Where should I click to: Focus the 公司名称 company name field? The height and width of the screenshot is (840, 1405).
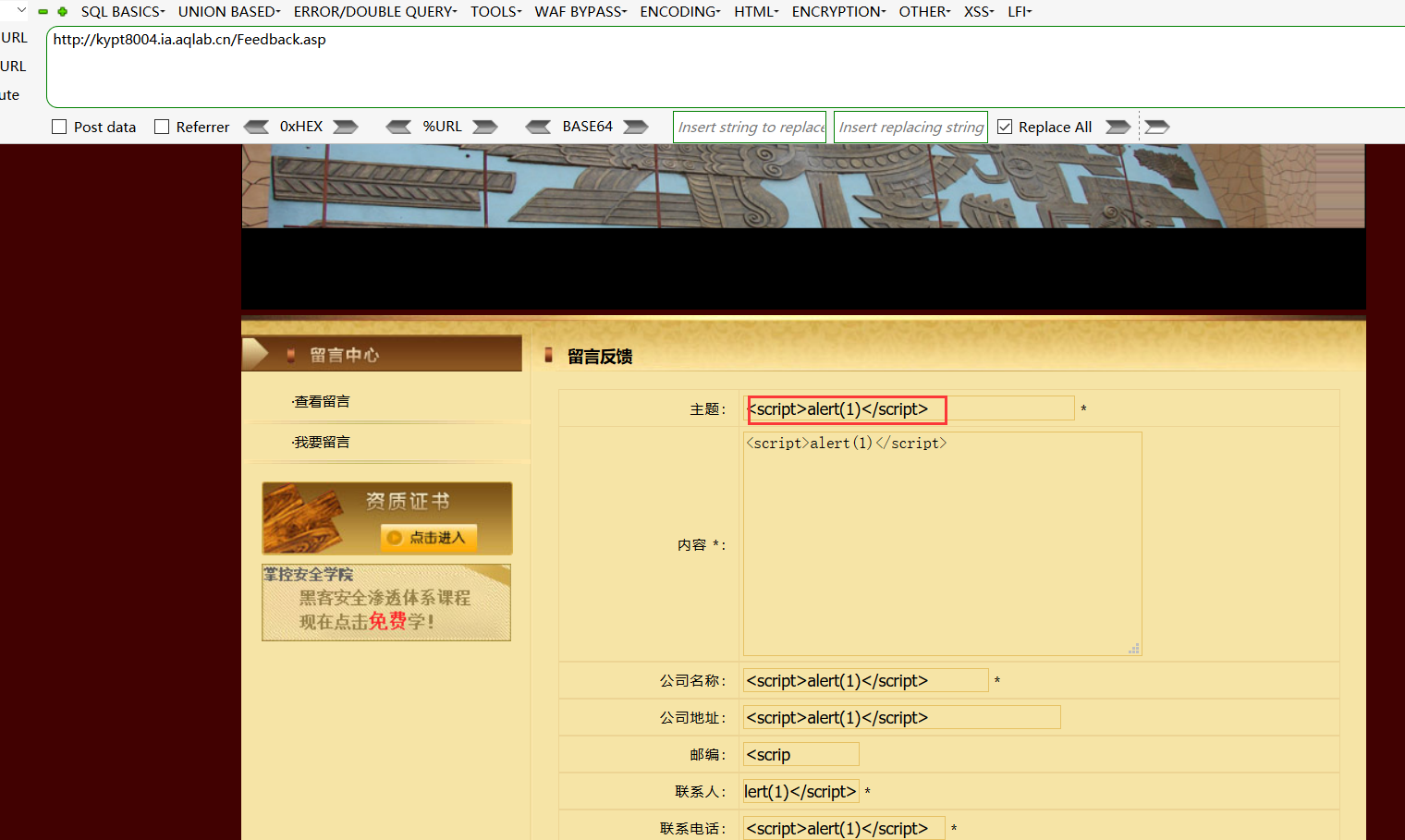tap(866, 681)
